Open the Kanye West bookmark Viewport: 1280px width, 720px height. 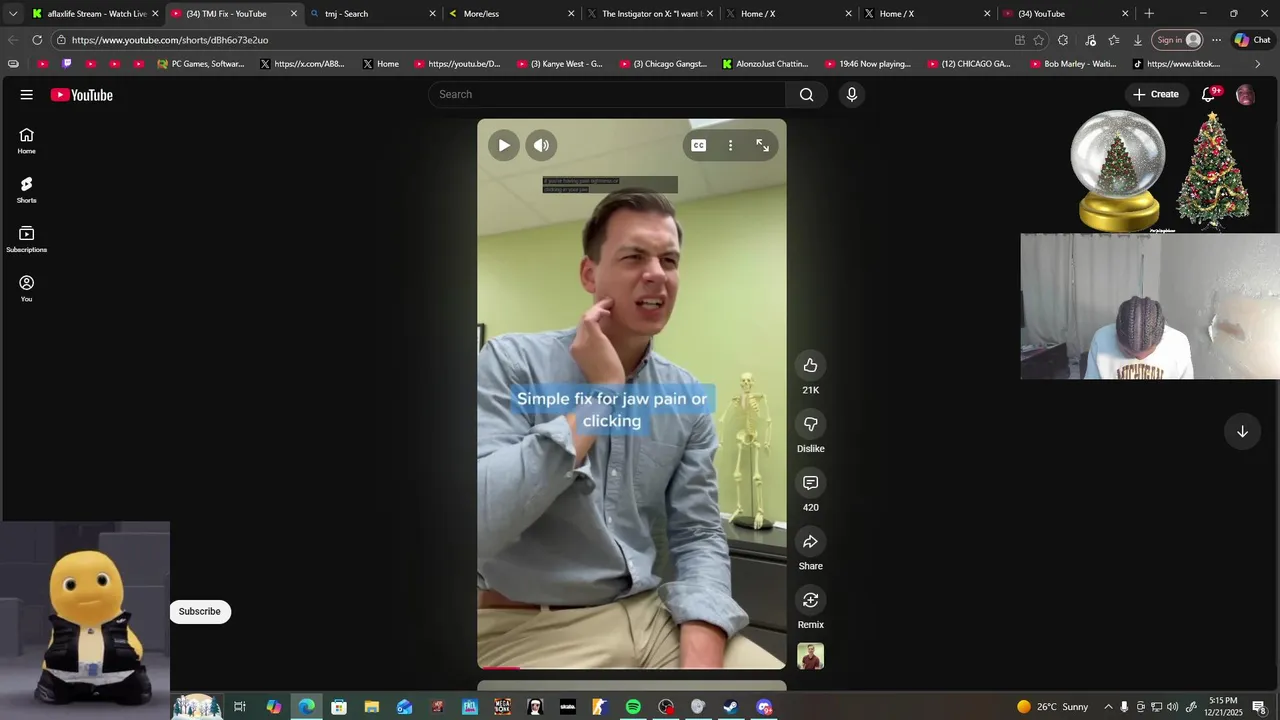(560, 64)
